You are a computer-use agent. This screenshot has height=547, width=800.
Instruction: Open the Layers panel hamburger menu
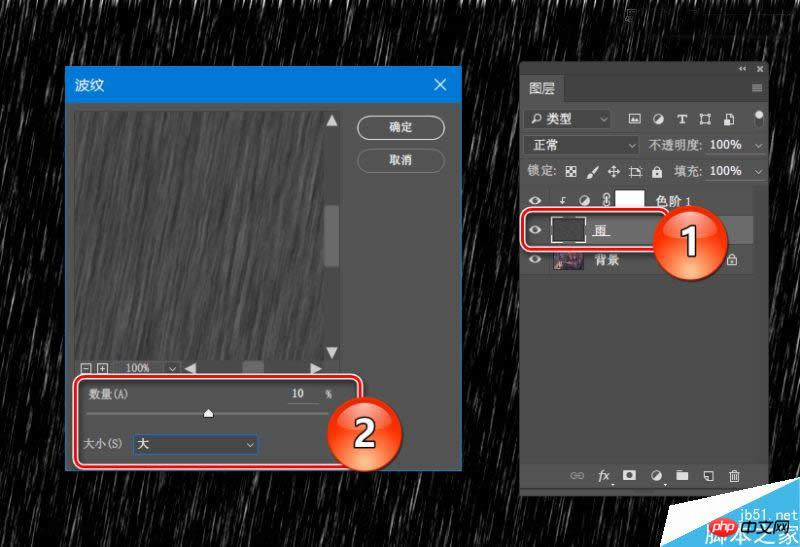coord(756,89)
